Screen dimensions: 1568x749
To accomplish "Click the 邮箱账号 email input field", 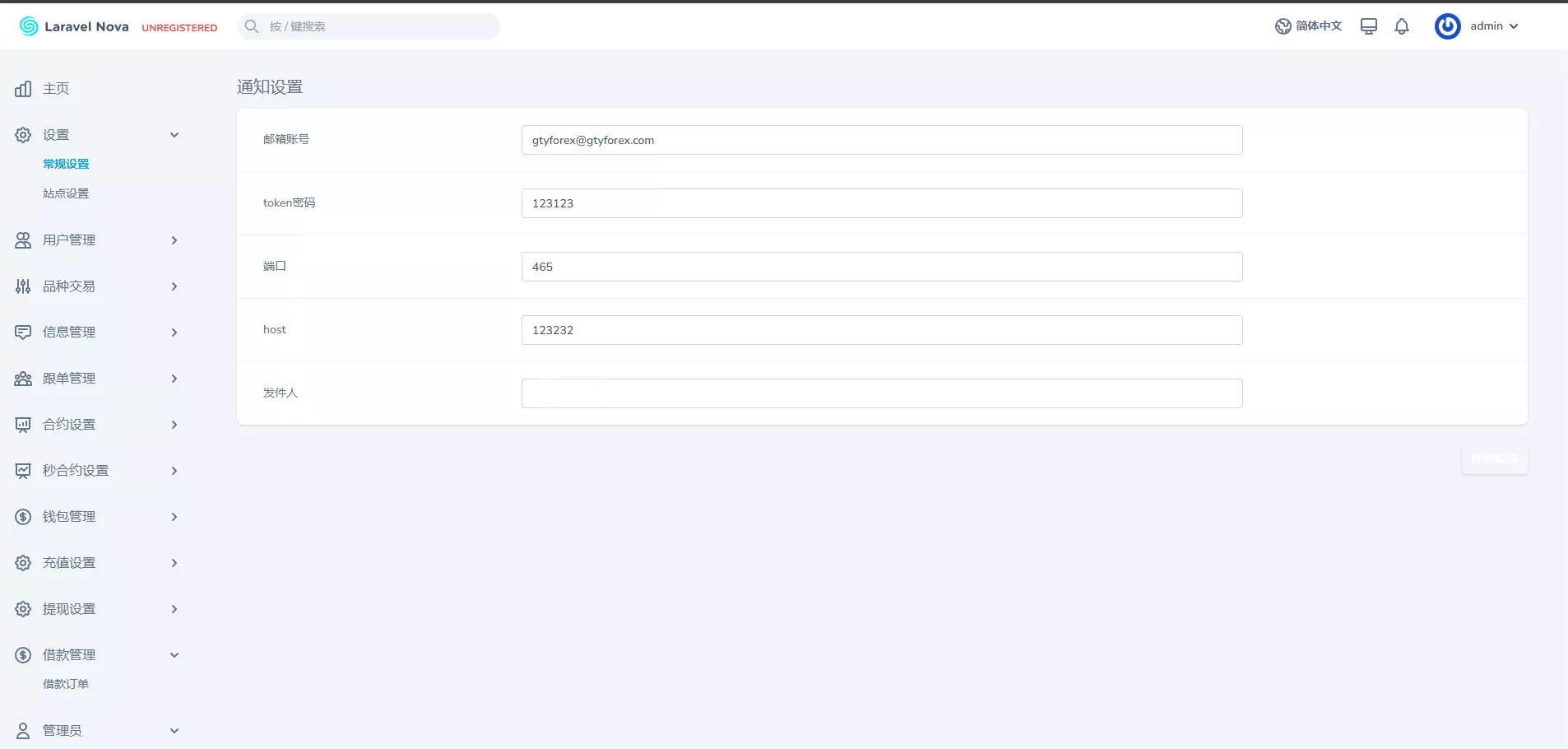I will click(881, 140).
